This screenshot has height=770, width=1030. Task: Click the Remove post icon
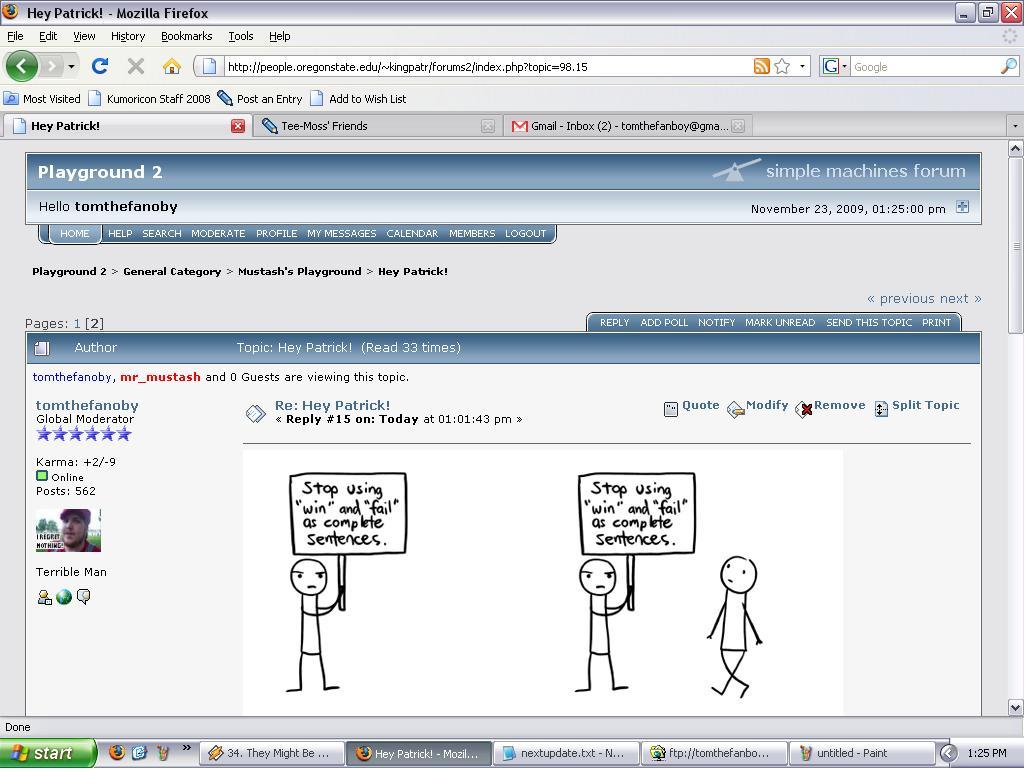point(803,408)
